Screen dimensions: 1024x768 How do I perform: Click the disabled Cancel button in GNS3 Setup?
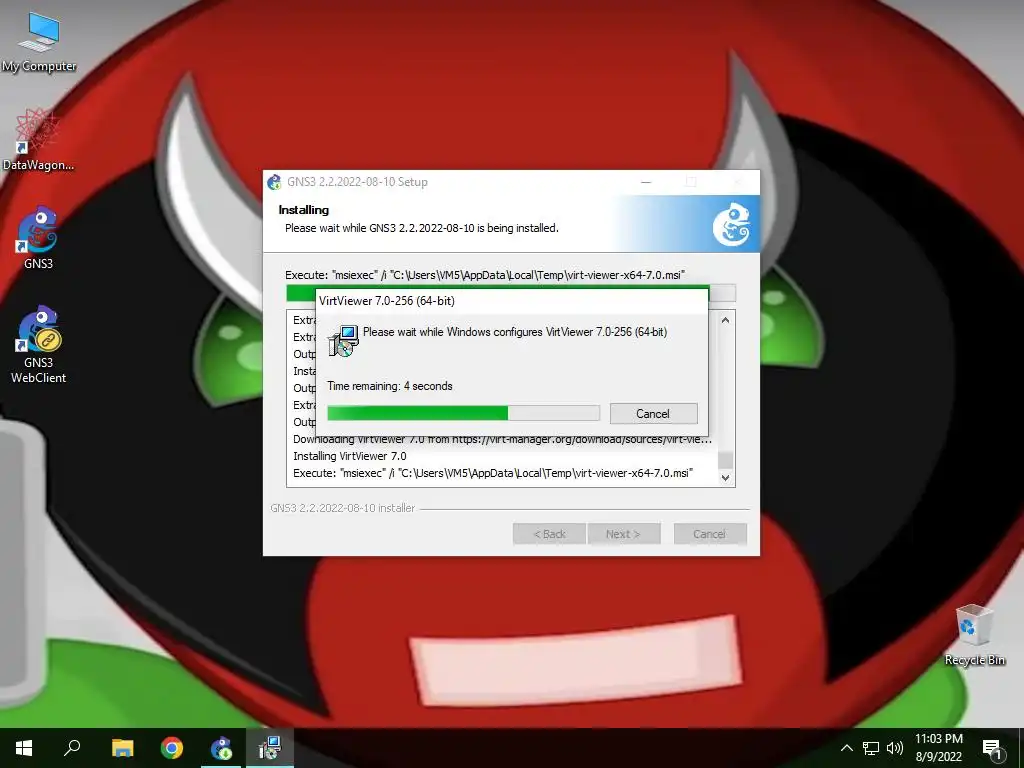pos(710,534)
